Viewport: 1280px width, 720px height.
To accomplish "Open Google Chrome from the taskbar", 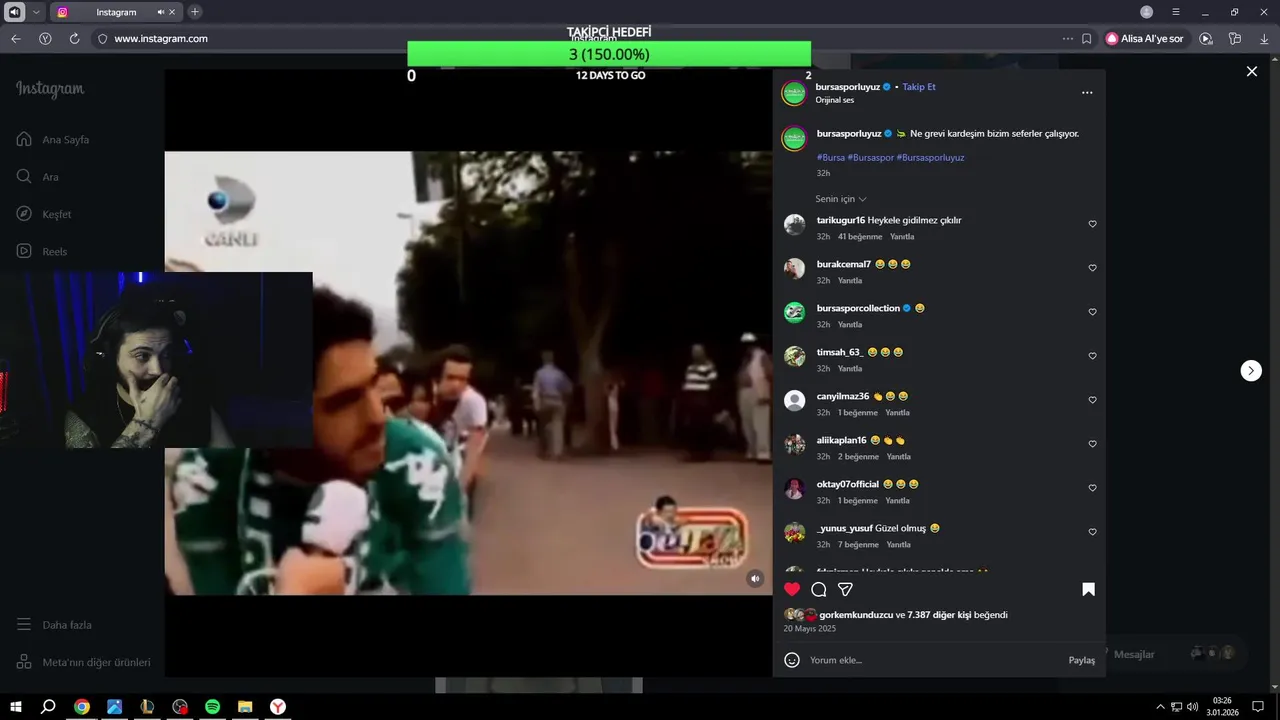I will tap(82, 707).
